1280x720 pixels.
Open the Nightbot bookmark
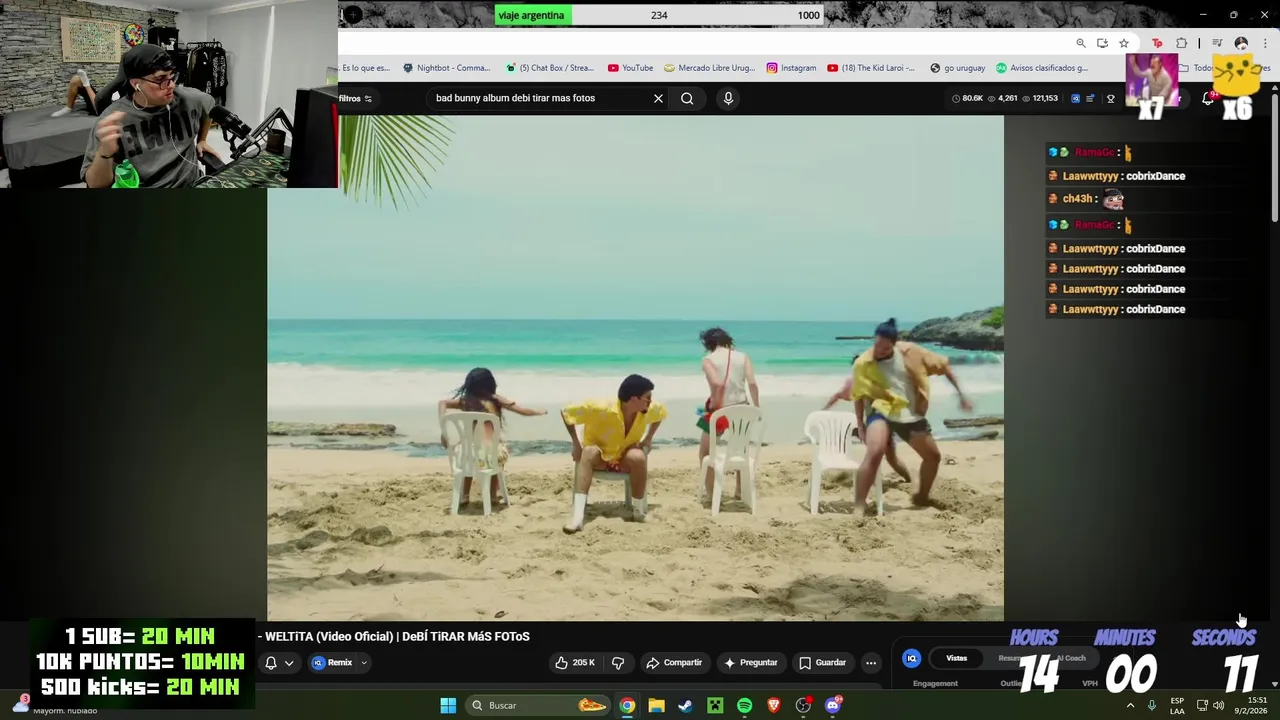[446, 68]
